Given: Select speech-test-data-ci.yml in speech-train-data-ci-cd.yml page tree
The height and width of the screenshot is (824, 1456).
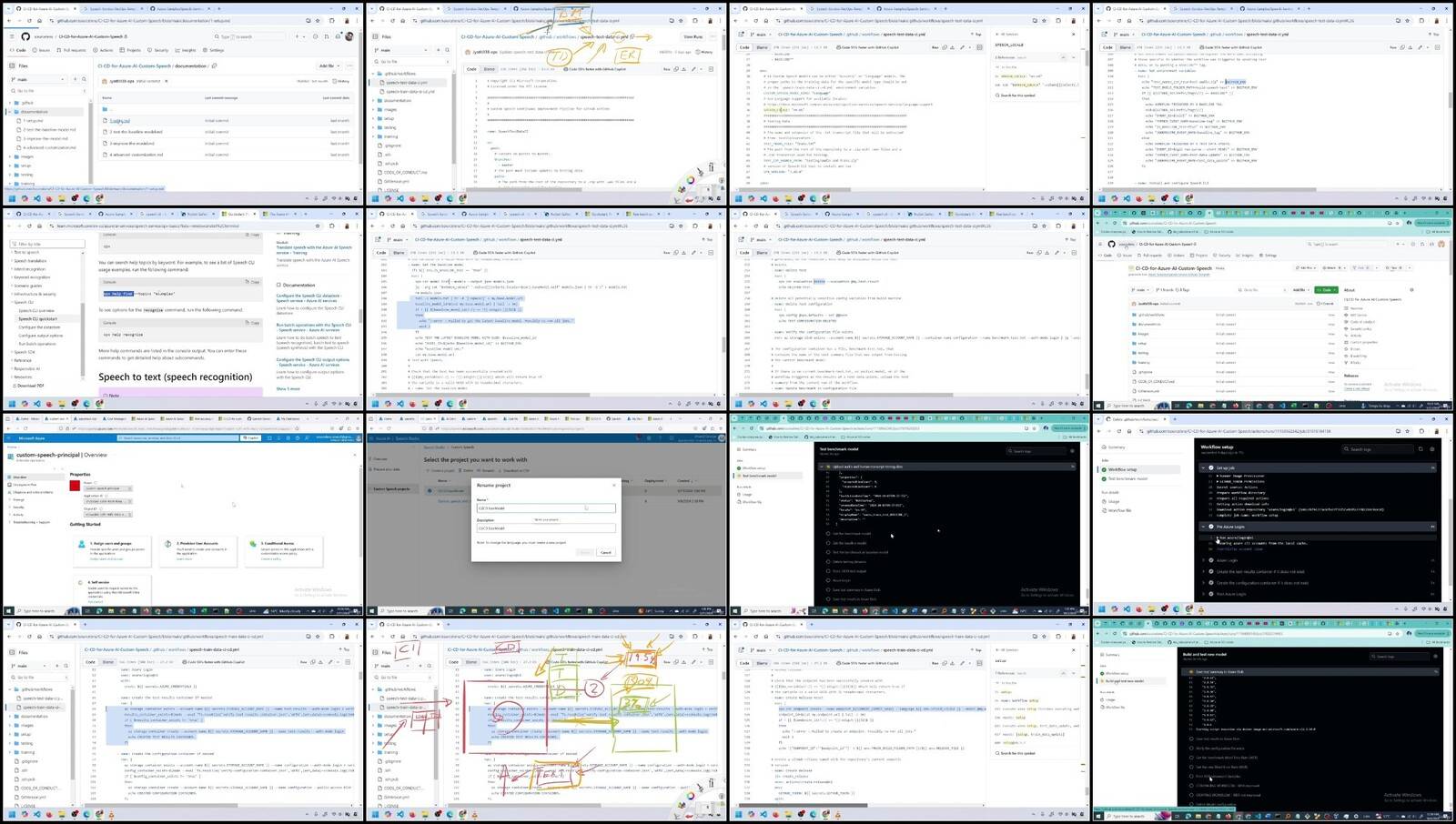Looking at the screenshot, I should click(43, 698).
